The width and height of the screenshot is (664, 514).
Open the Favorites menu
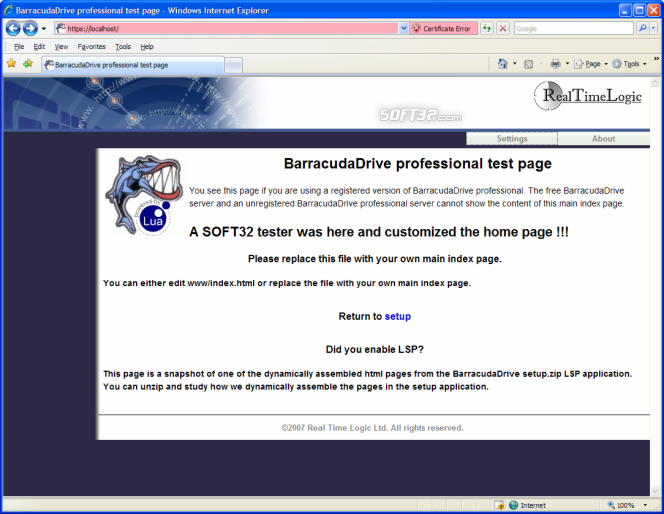(x=91, y=47)
